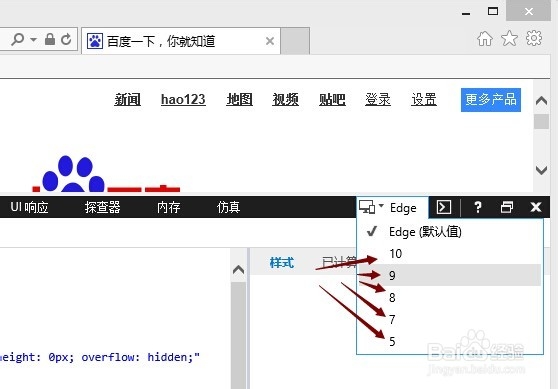The image size is (558, 389).
Task: Open the browser Home page icon
Action: [x=485, y=38]
